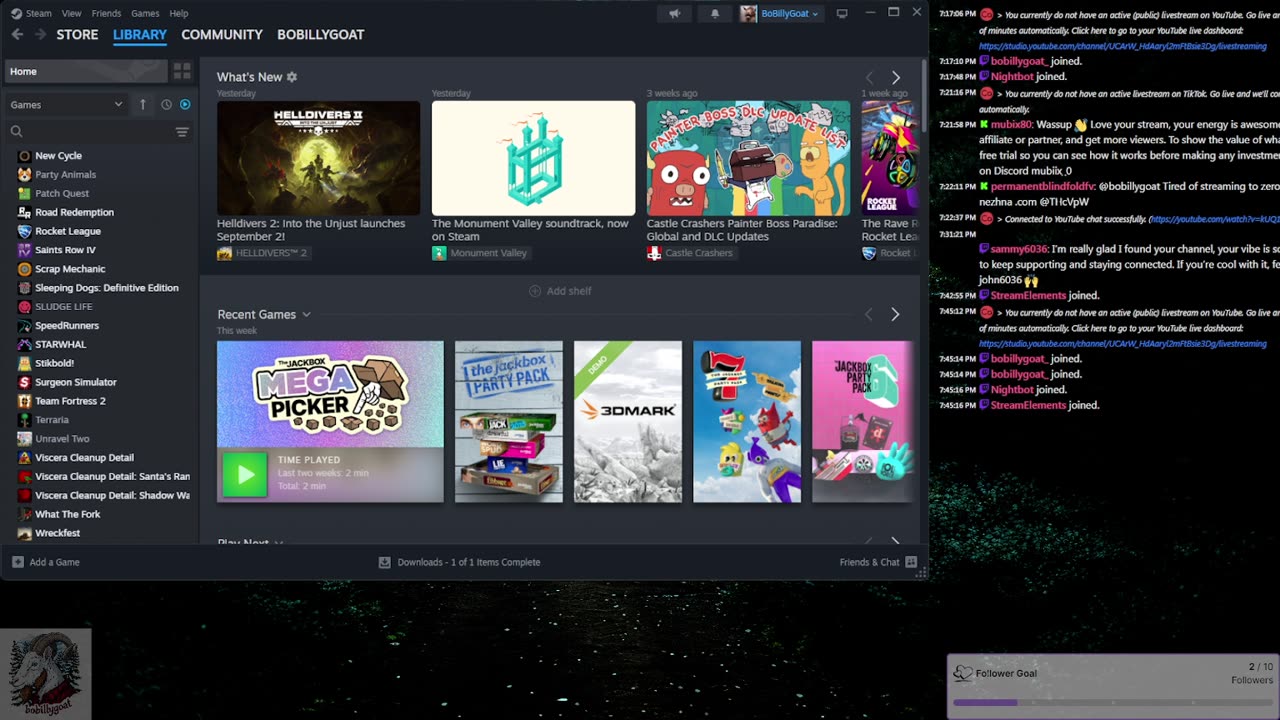This screenshot has width=1280, height=720.
Task: Click the Surgeon Simulator game icon
Action: click(x=24, y=382)
